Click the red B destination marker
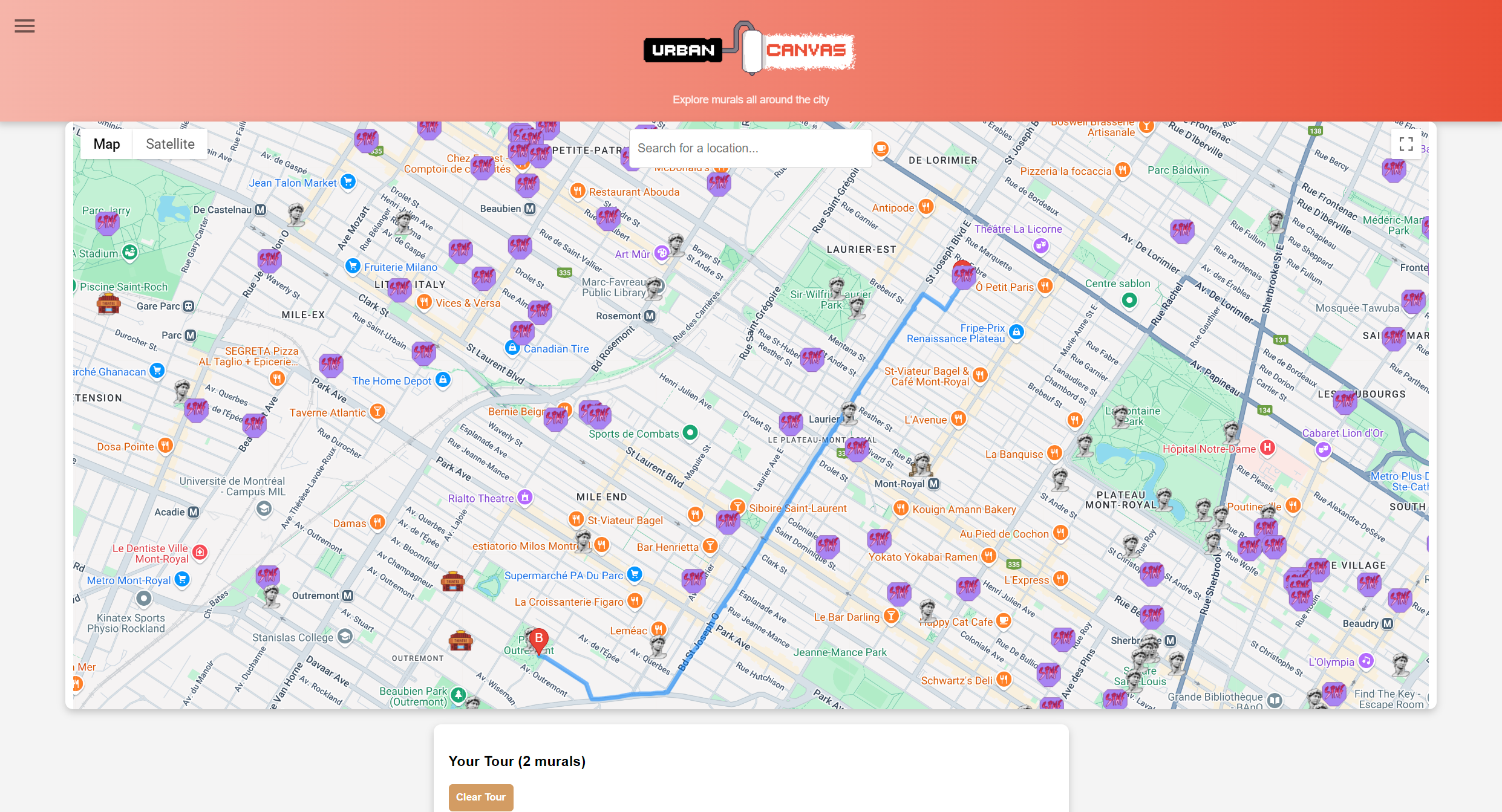The image size is (1502, 812). [538, 640]
